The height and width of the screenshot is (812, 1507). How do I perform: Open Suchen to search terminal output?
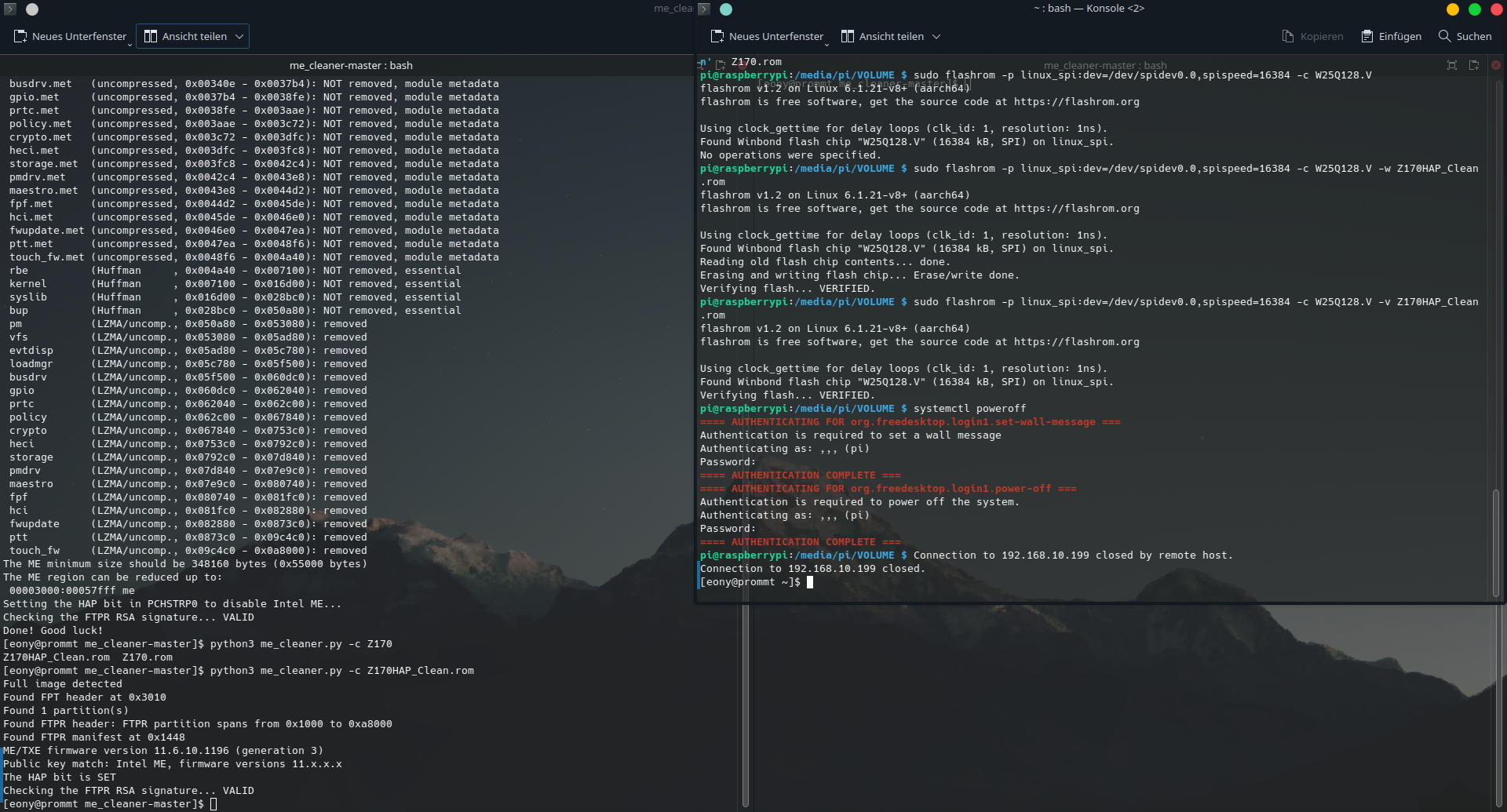[x=1465, y=36]
